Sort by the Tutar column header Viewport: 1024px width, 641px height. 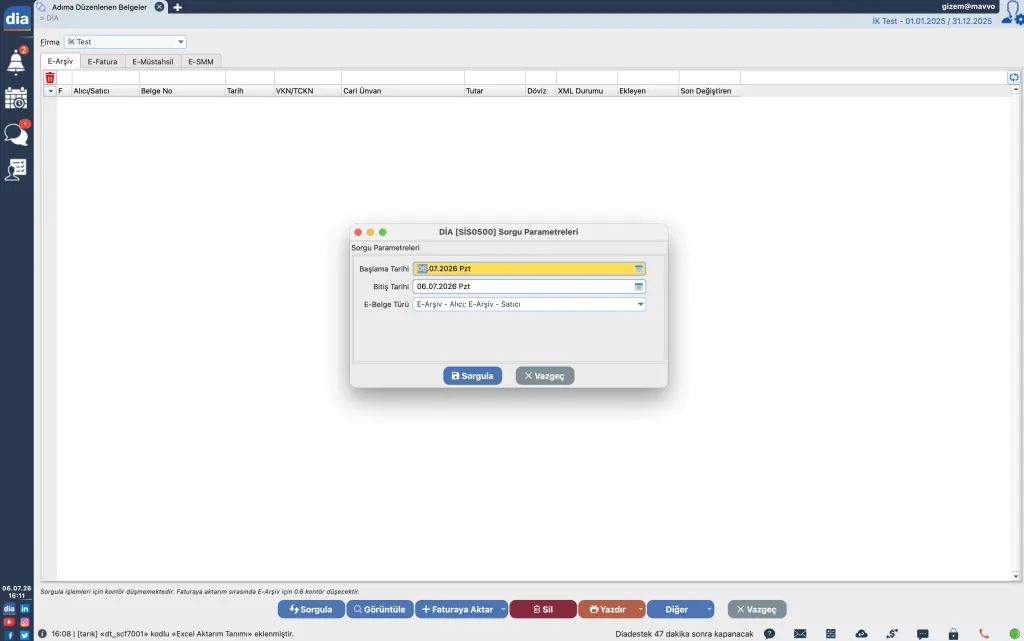(x=494, y=91)
